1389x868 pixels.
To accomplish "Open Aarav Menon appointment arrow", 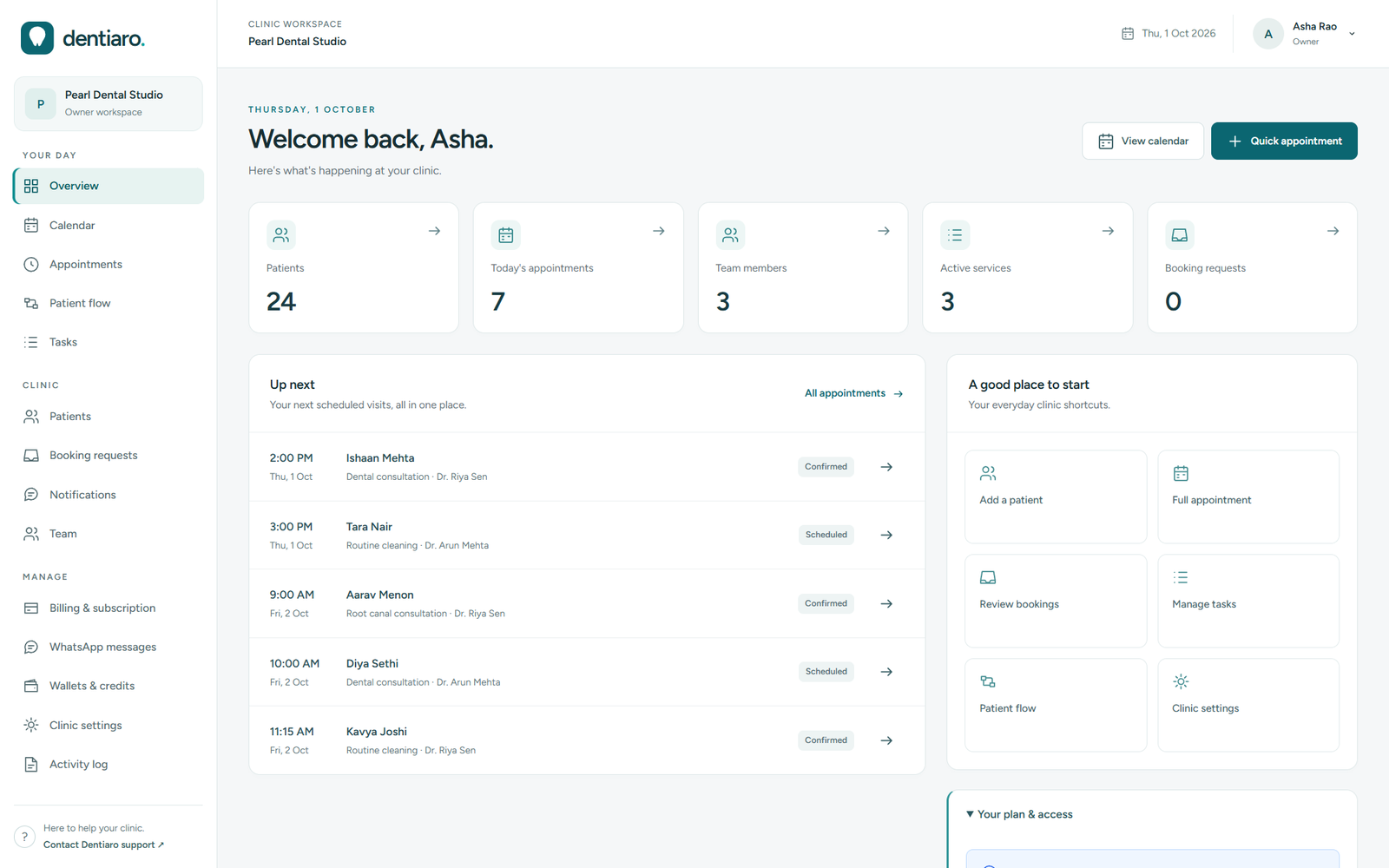I will point(886,603).
